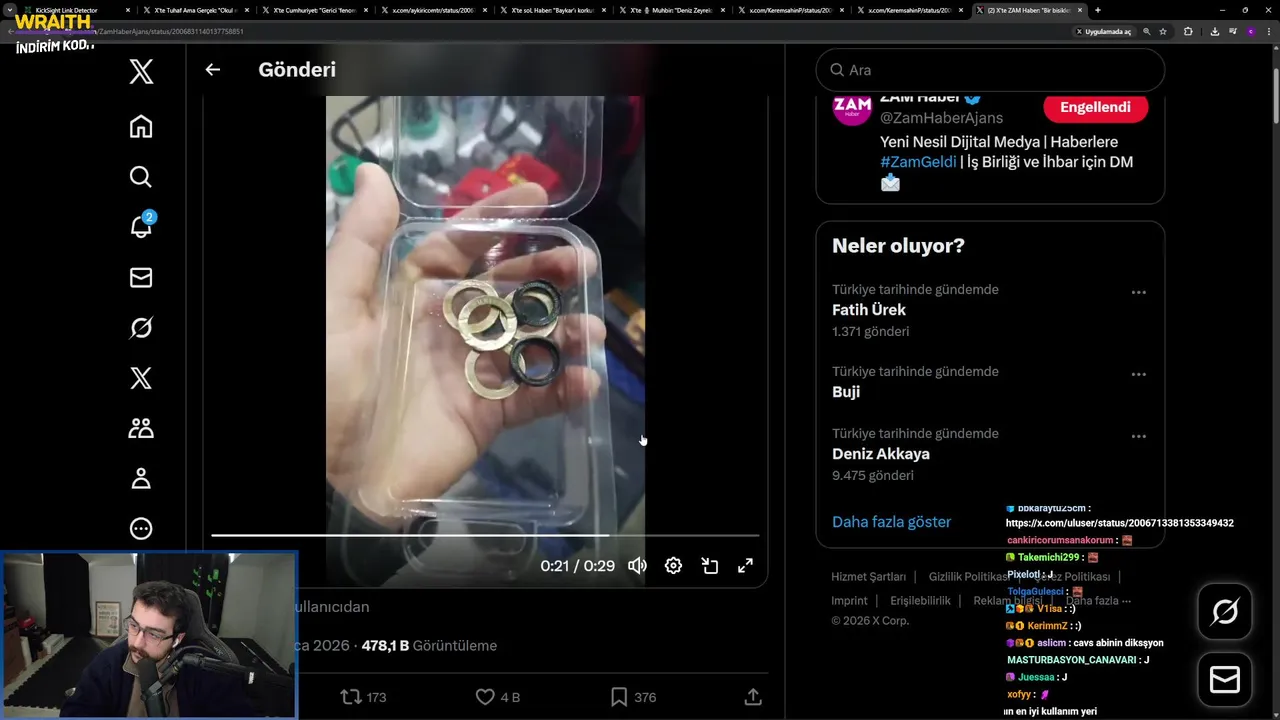
Task: Open more options for Deniz Akkaya trend
Action: click(1138, 437)
